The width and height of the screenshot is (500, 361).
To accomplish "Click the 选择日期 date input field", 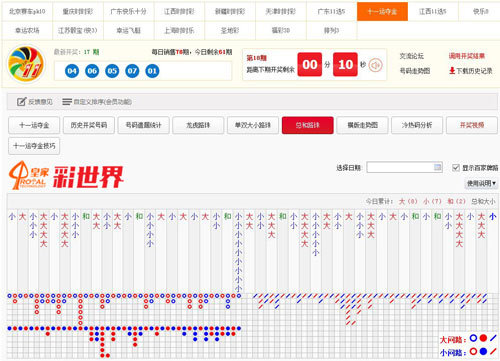I will (x=404, y=167).
